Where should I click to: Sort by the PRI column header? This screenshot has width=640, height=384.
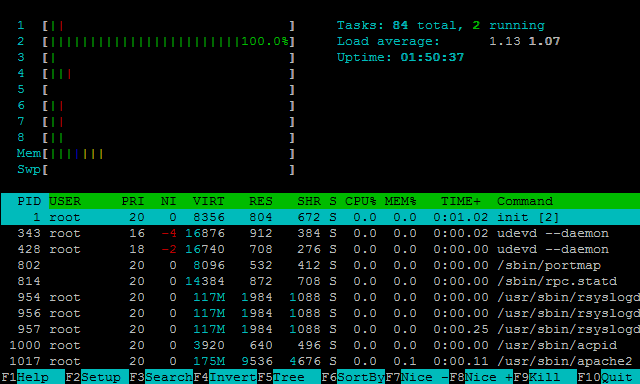pos(133,201)
